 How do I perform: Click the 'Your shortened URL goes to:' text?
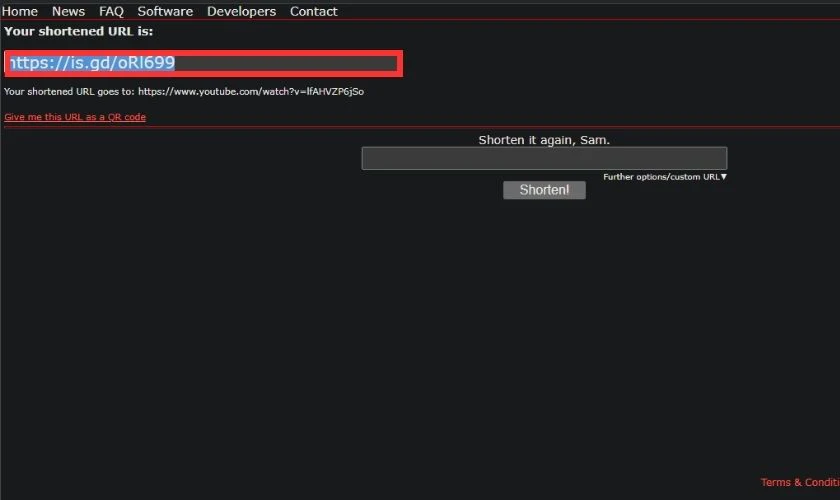[x=69, y=92]
